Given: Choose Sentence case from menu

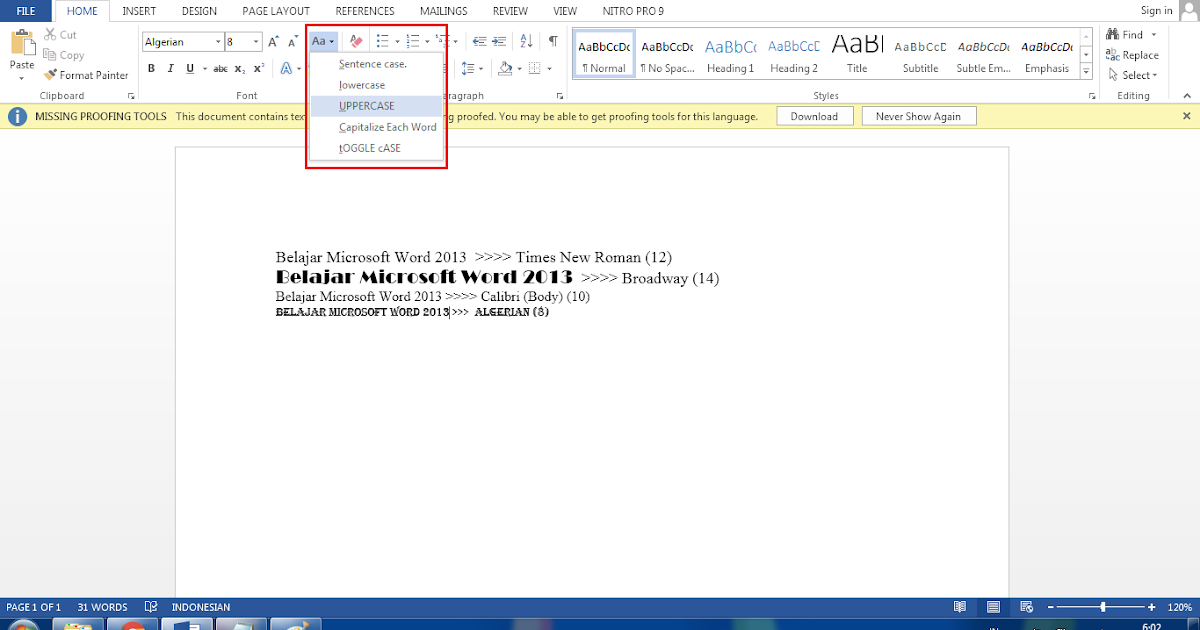Looking at the screenshot, I should 373,64.
